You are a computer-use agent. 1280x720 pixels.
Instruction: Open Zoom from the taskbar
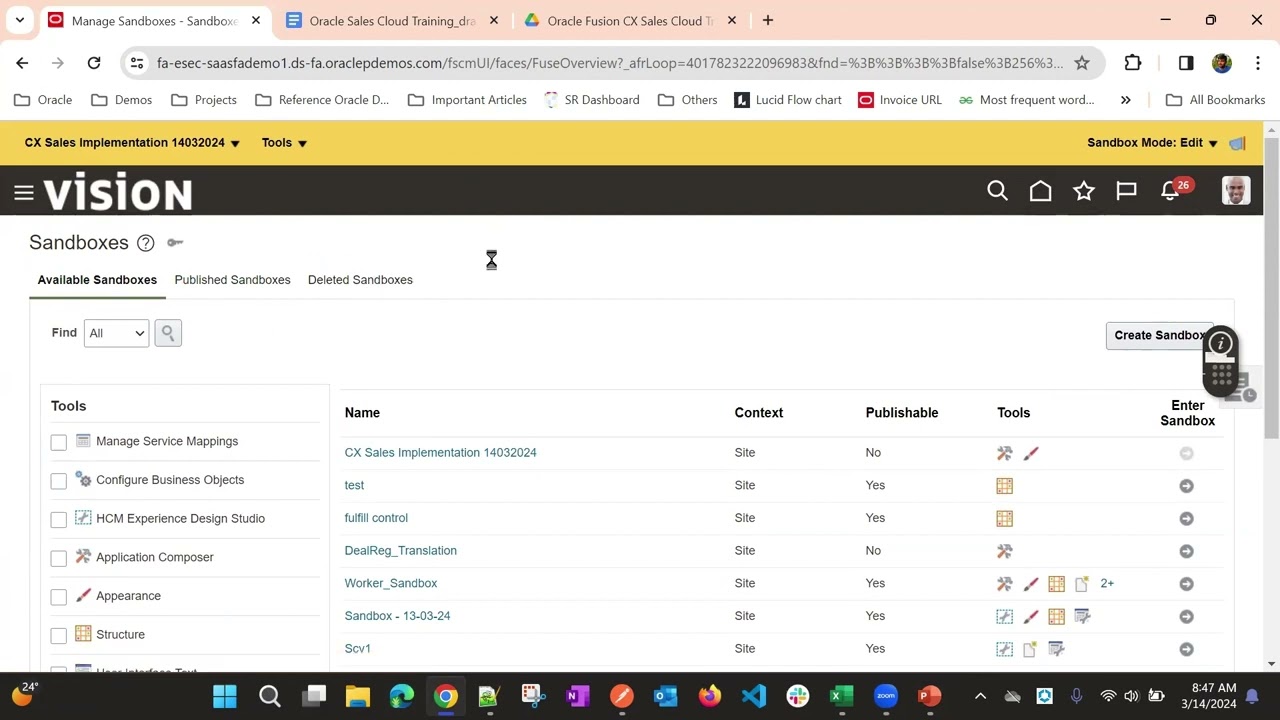(886, 696)
